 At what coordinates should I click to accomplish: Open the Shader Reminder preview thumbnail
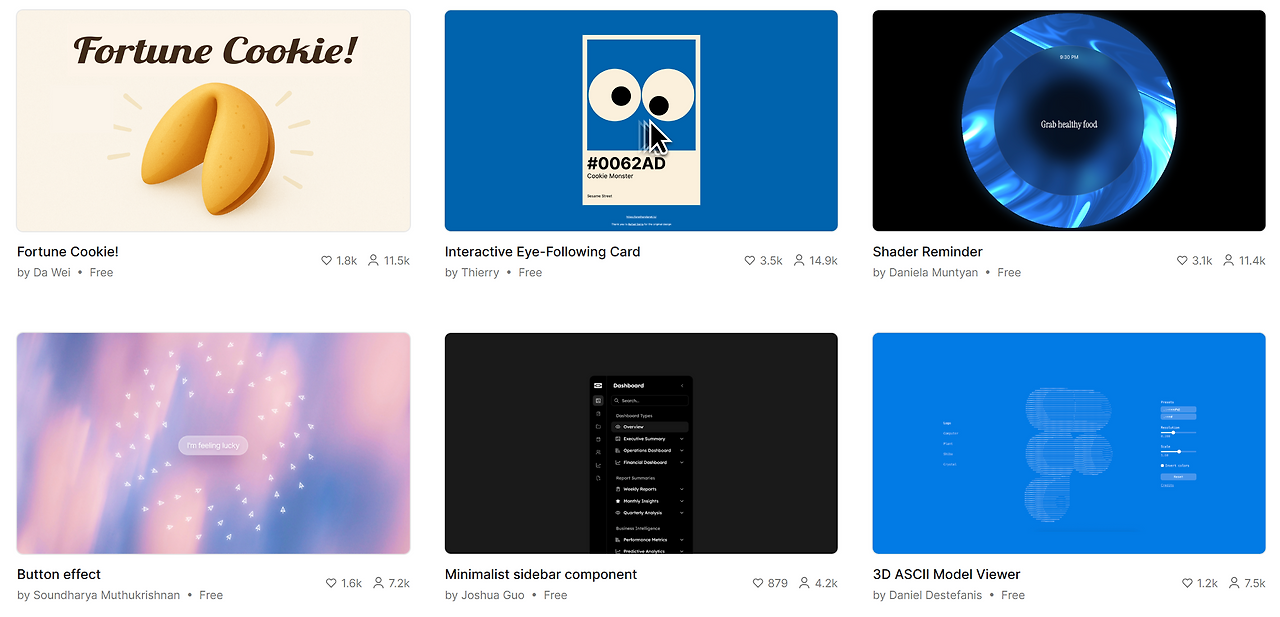[x=1069, y=121]
